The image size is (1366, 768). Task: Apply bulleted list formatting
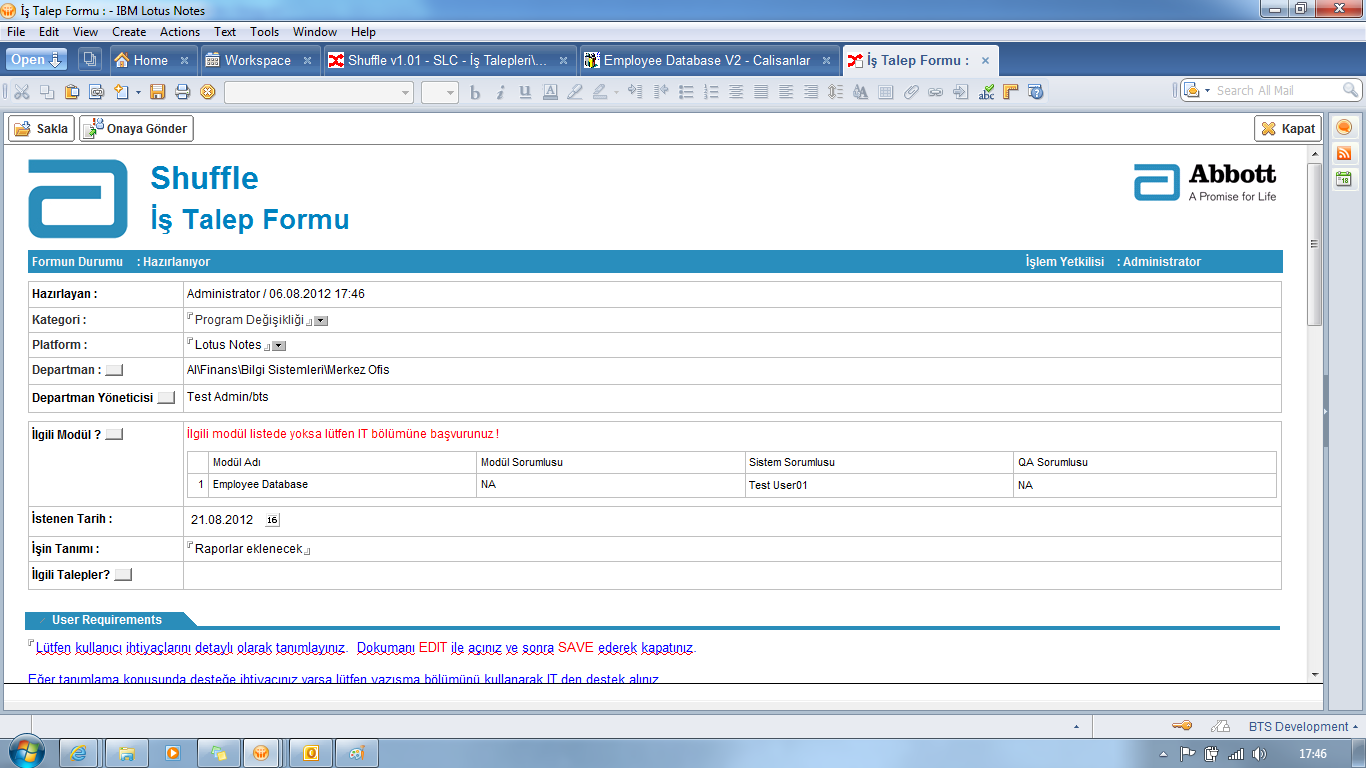(686, 92)
